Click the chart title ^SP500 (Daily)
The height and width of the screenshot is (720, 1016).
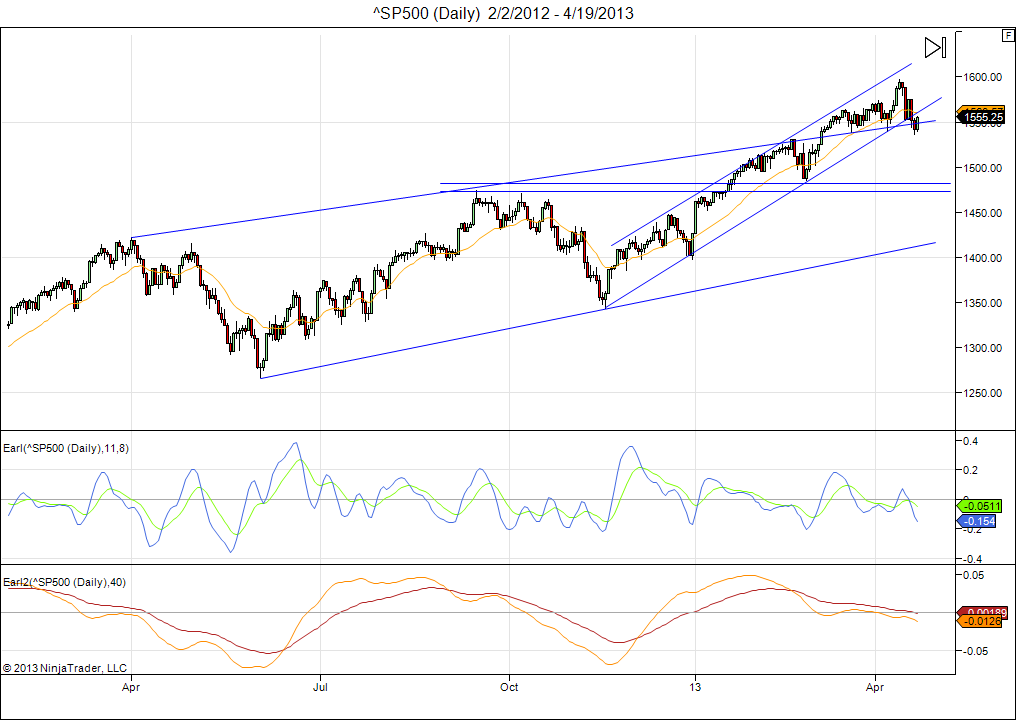[x=428, y=13]
